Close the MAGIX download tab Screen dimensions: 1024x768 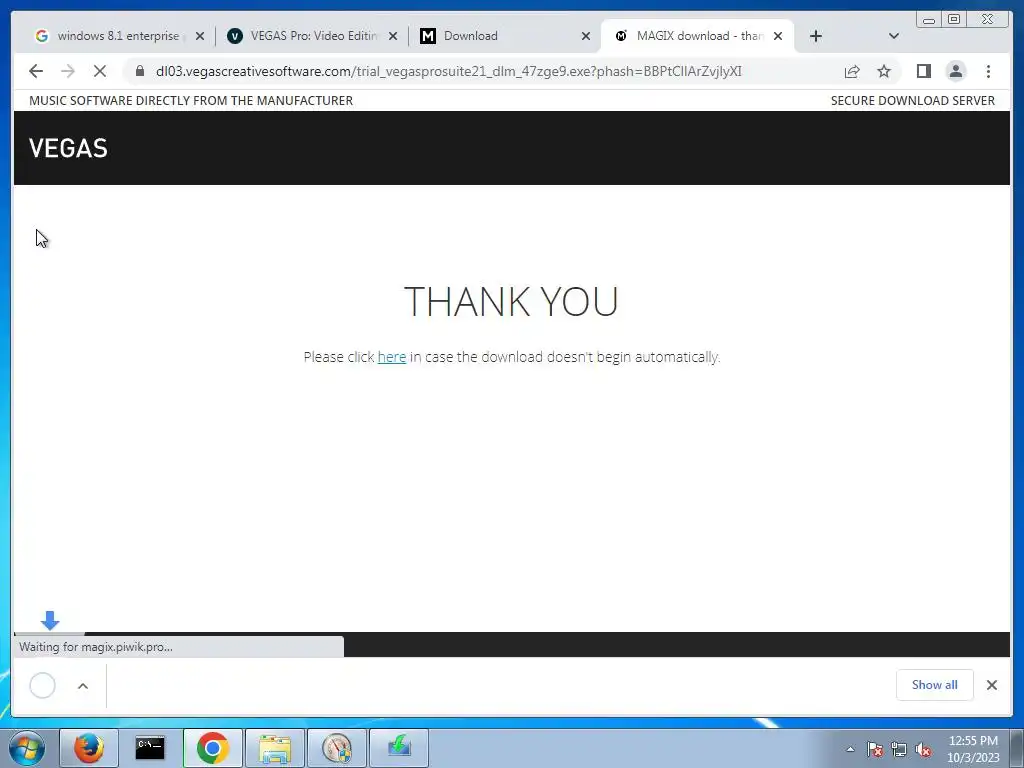tap(778, 36)
